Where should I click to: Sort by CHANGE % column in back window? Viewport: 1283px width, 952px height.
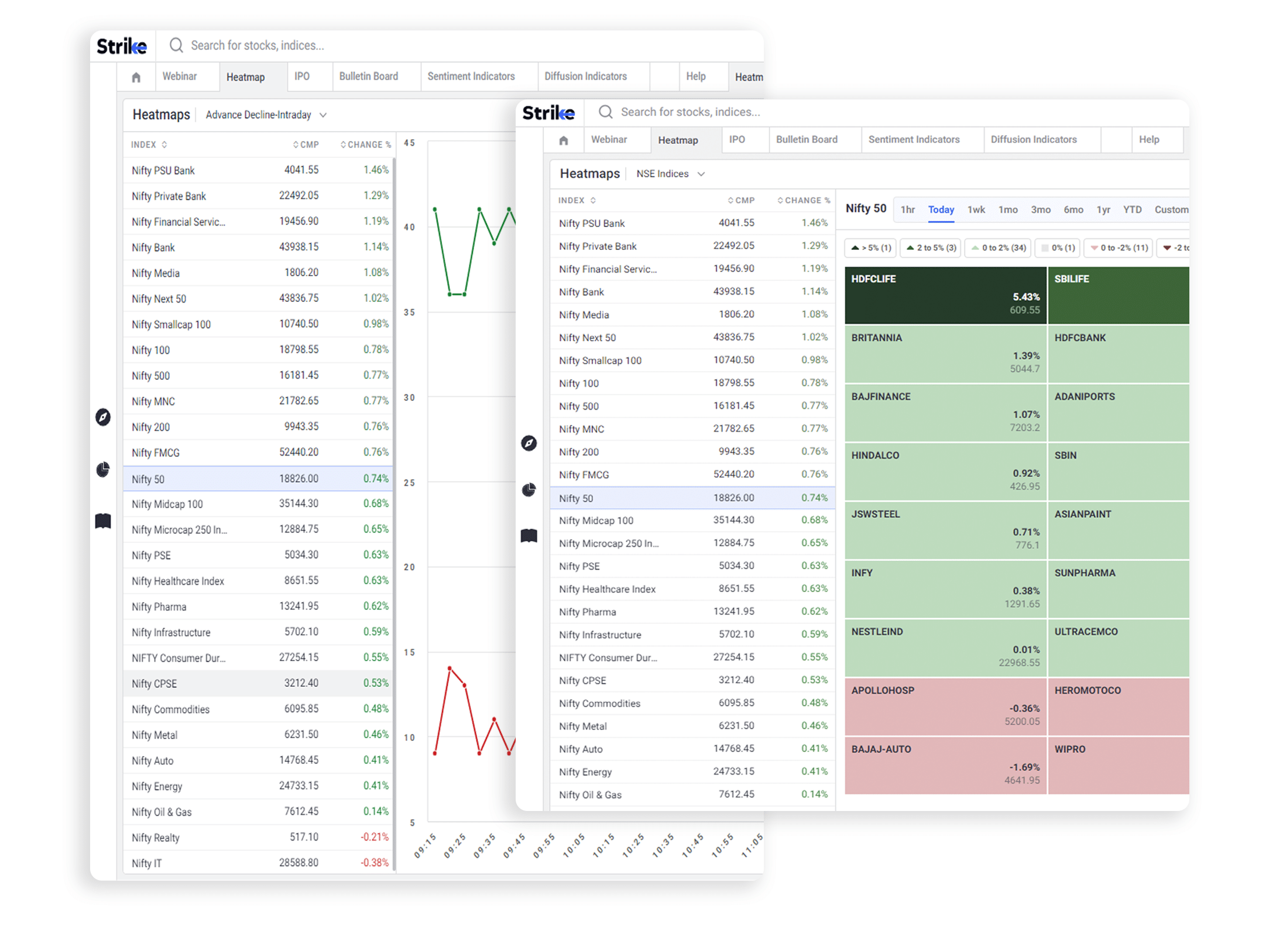pos(365,145)
